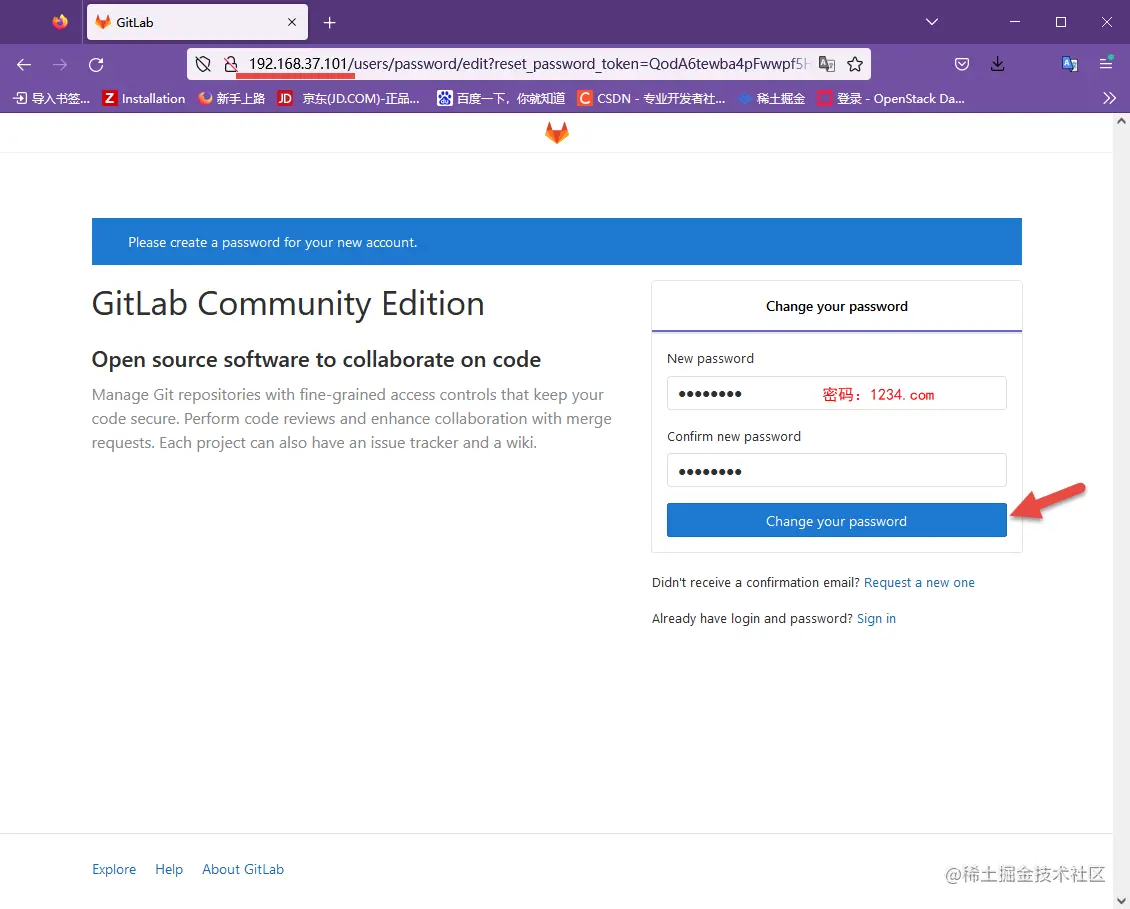
Task: Open the Pocket save icon
Action: click(962, 64)
